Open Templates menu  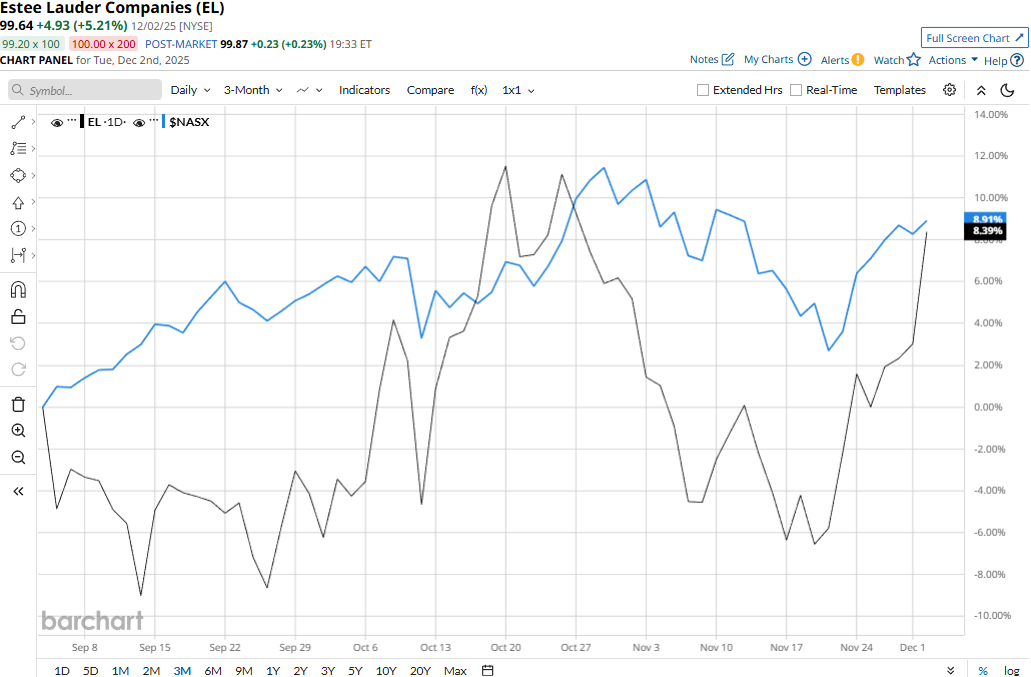(x=899, y=90)
